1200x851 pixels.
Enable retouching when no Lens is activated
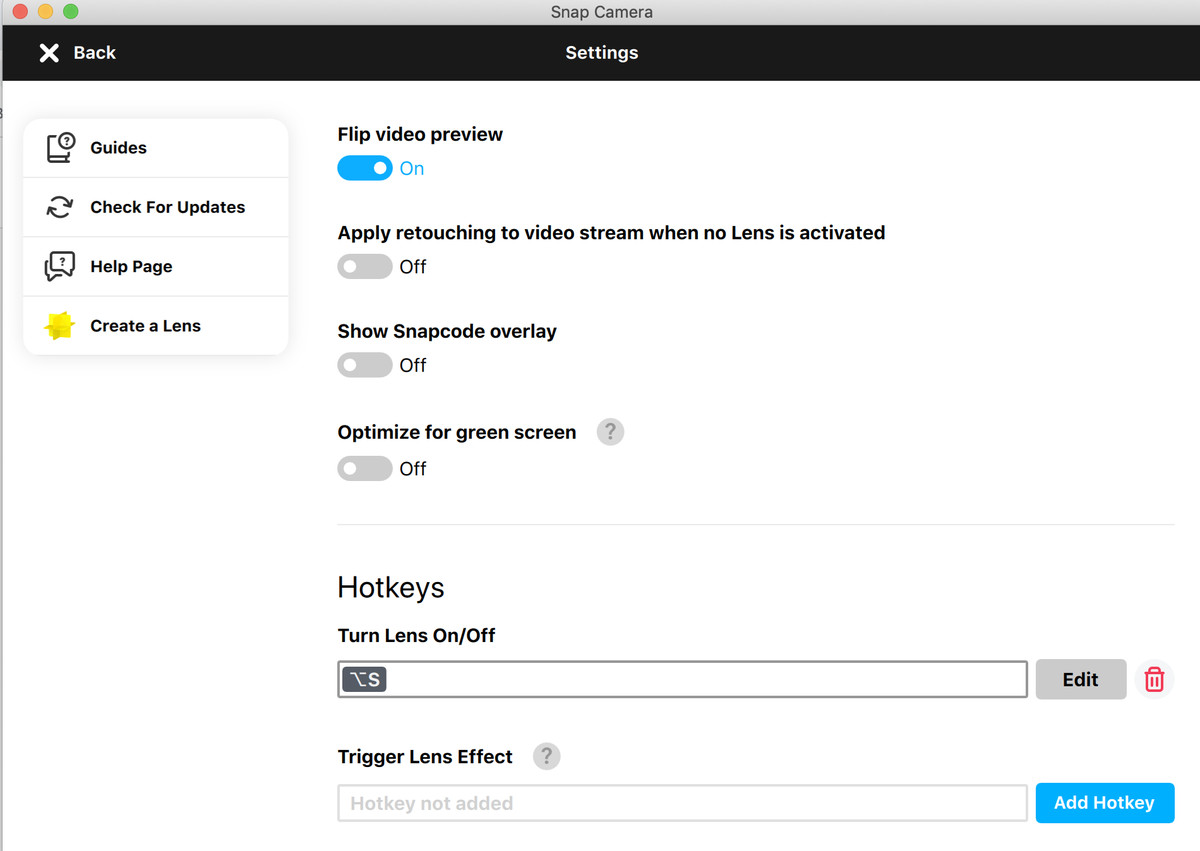[365, 267]
